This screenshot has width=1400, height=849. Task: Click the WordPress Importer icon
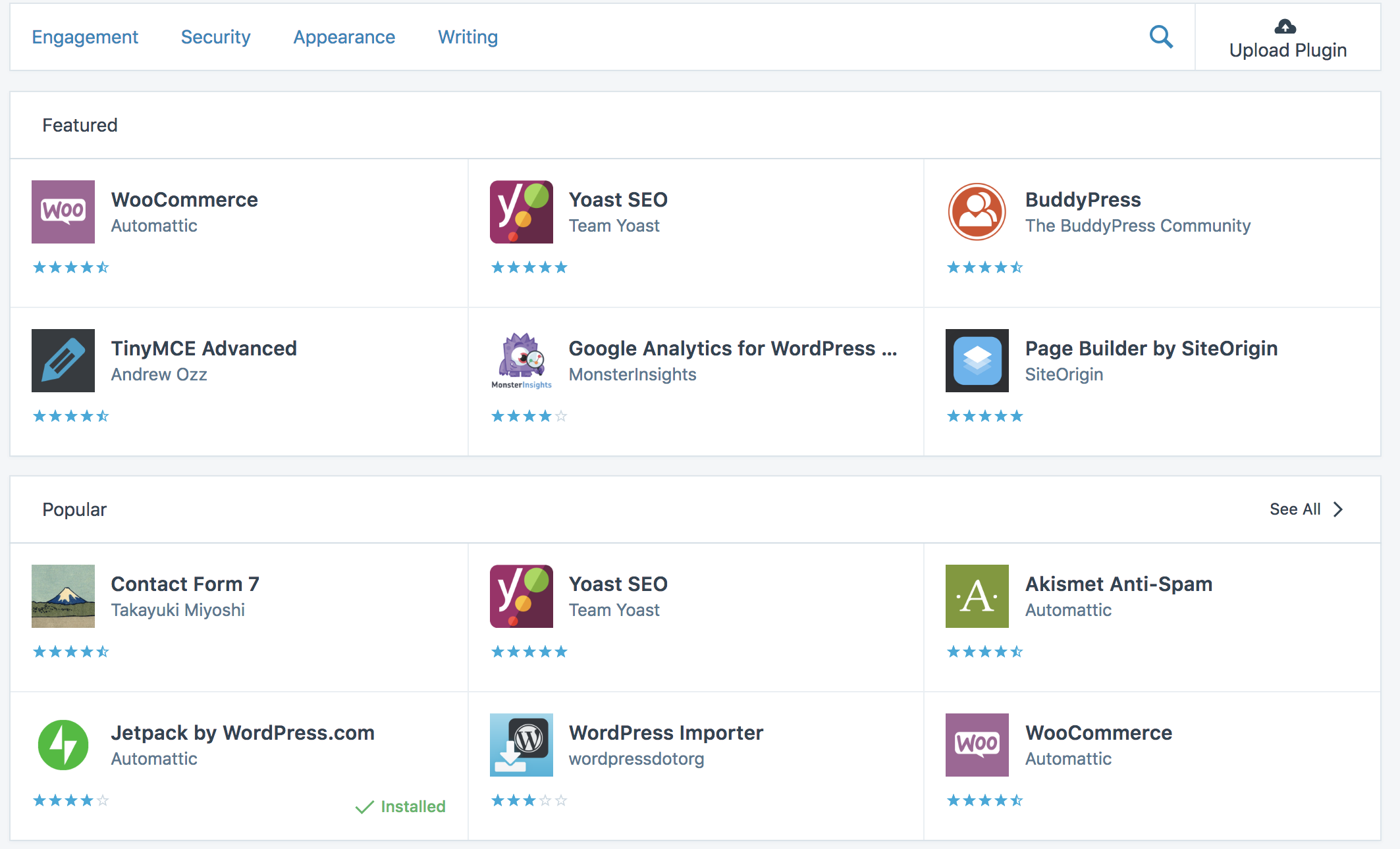pyautogui.click(x=522, y=745)
